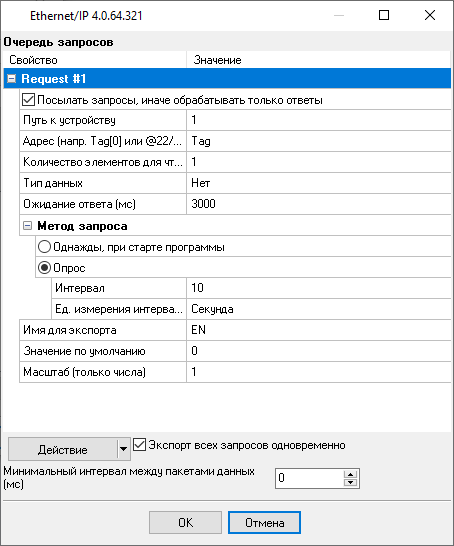Confirm with the OK button
Viewport: 454px width, 546px height.
(185, 522)
